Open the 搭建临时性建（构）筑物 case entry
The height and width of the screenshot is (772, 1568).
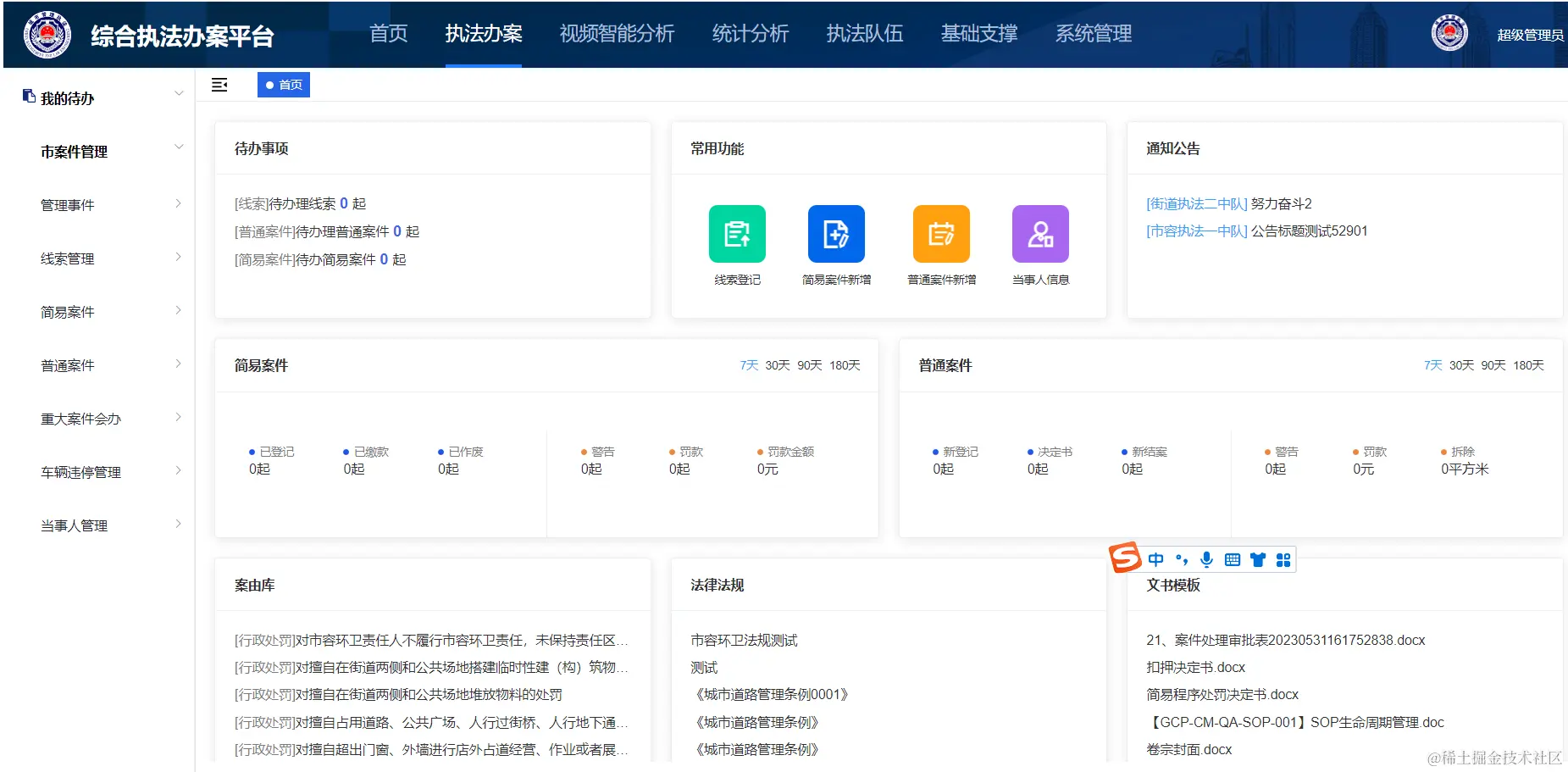431,667
